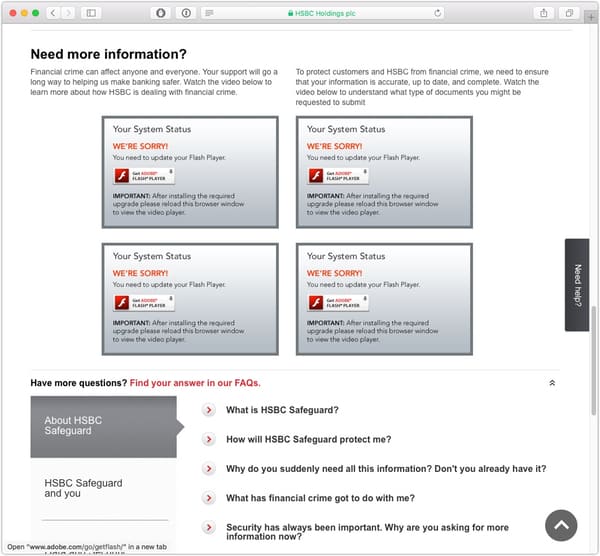This screenshot has width=600, height=556.
Task: Select the About HSBC Safeguard tab
Action: pyautogui.click(x=104, y=427)
